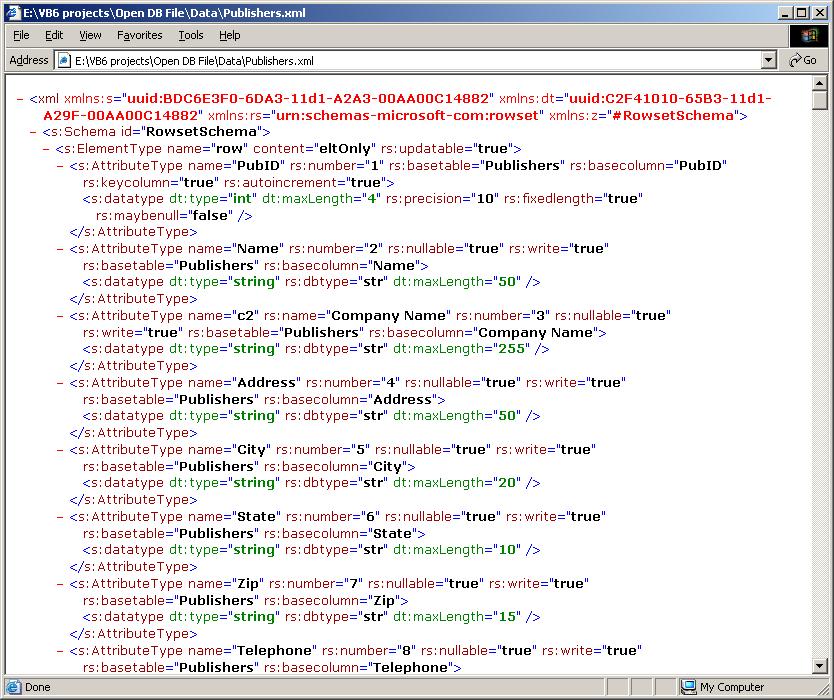Collapse the PubID AttributeType node

tap(60, 166)
